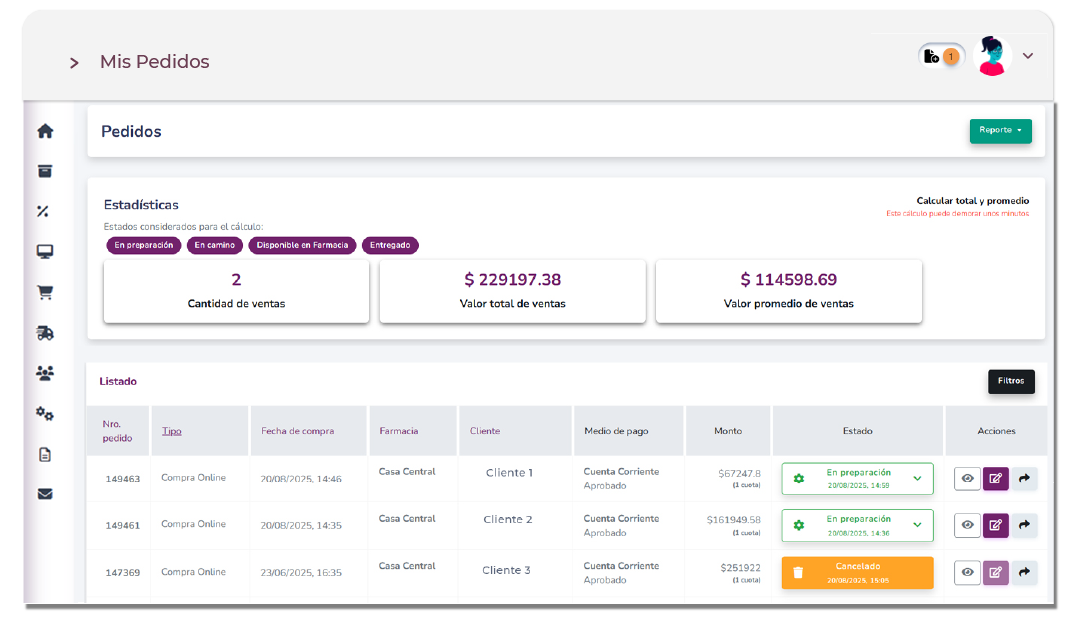The image size is (1073, 629).
Task: Expand the user profile menu chevron
Action: [x=1027, y=56]
